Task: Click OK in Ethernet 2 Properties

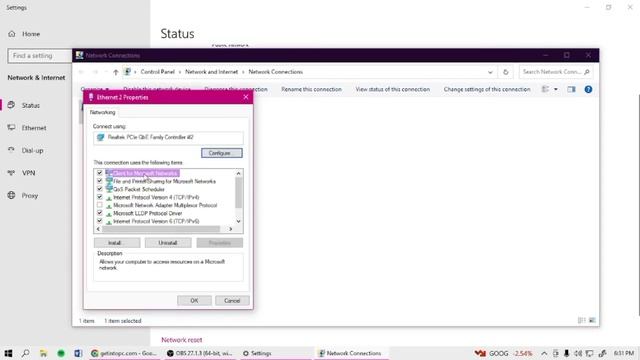Action: pos(194,301)
